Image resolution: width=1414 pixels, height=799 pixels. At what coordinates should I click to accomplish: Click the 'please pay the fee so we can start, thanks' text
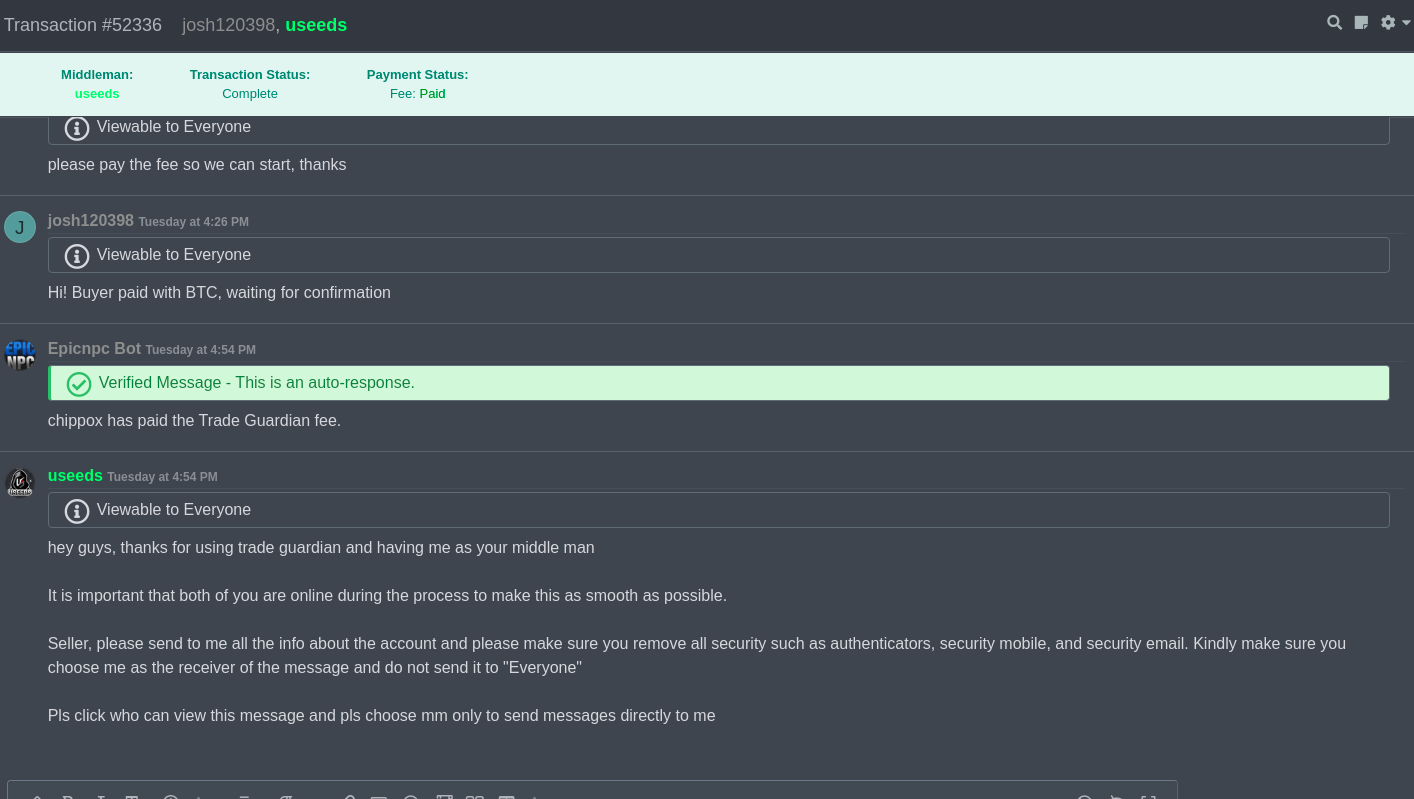coord(197,164)
